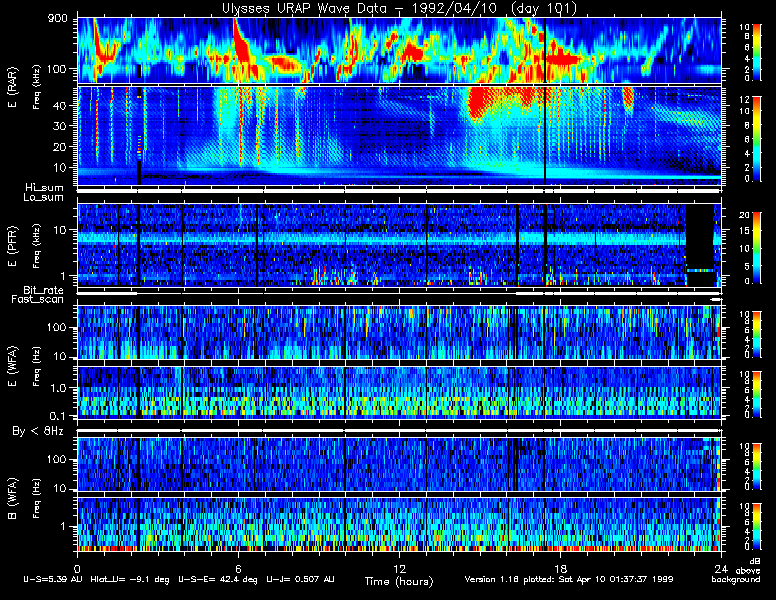Click the color bar beside the 900 kHz RAR panel
776x600 pixels.
tap(756, 51)
